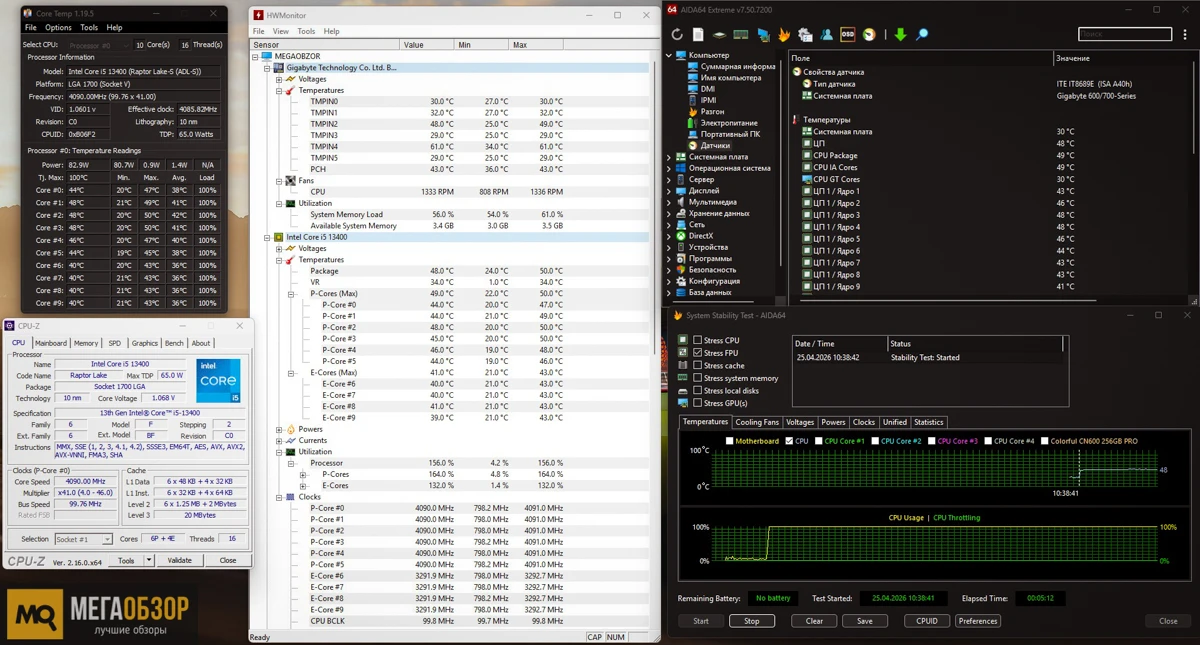Expand the Powers node in HWMonitor

click(x=279, y=429)
